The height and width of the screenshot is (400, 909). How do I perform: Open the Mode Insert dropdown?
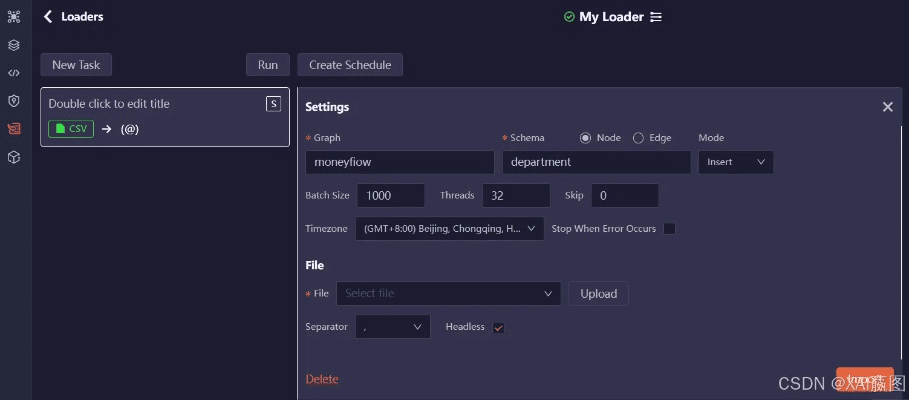[735, 162]
